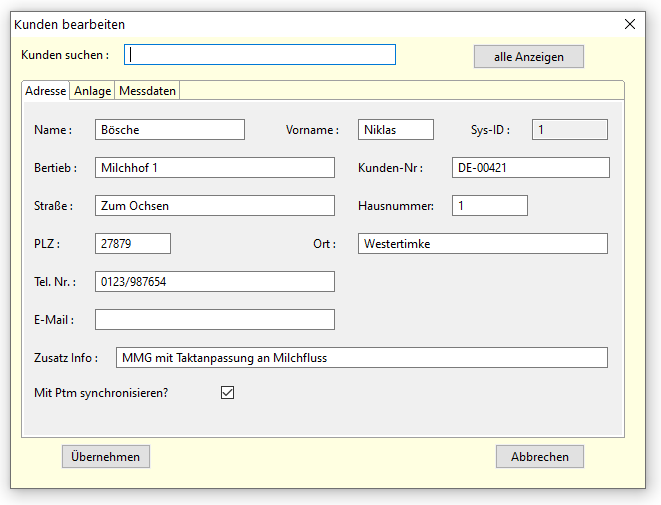
Task: Click the Straße field Zum Ochsen
Action: pyautogui.click(x=215, y=205)
